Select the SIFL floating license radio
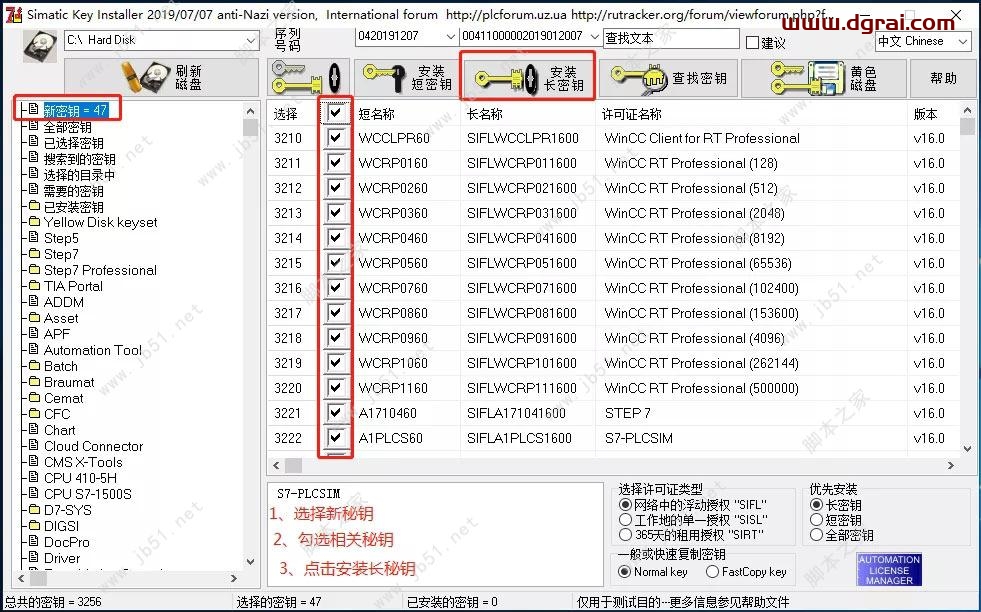Screen dimensions: 981x612 pos(625,504)
